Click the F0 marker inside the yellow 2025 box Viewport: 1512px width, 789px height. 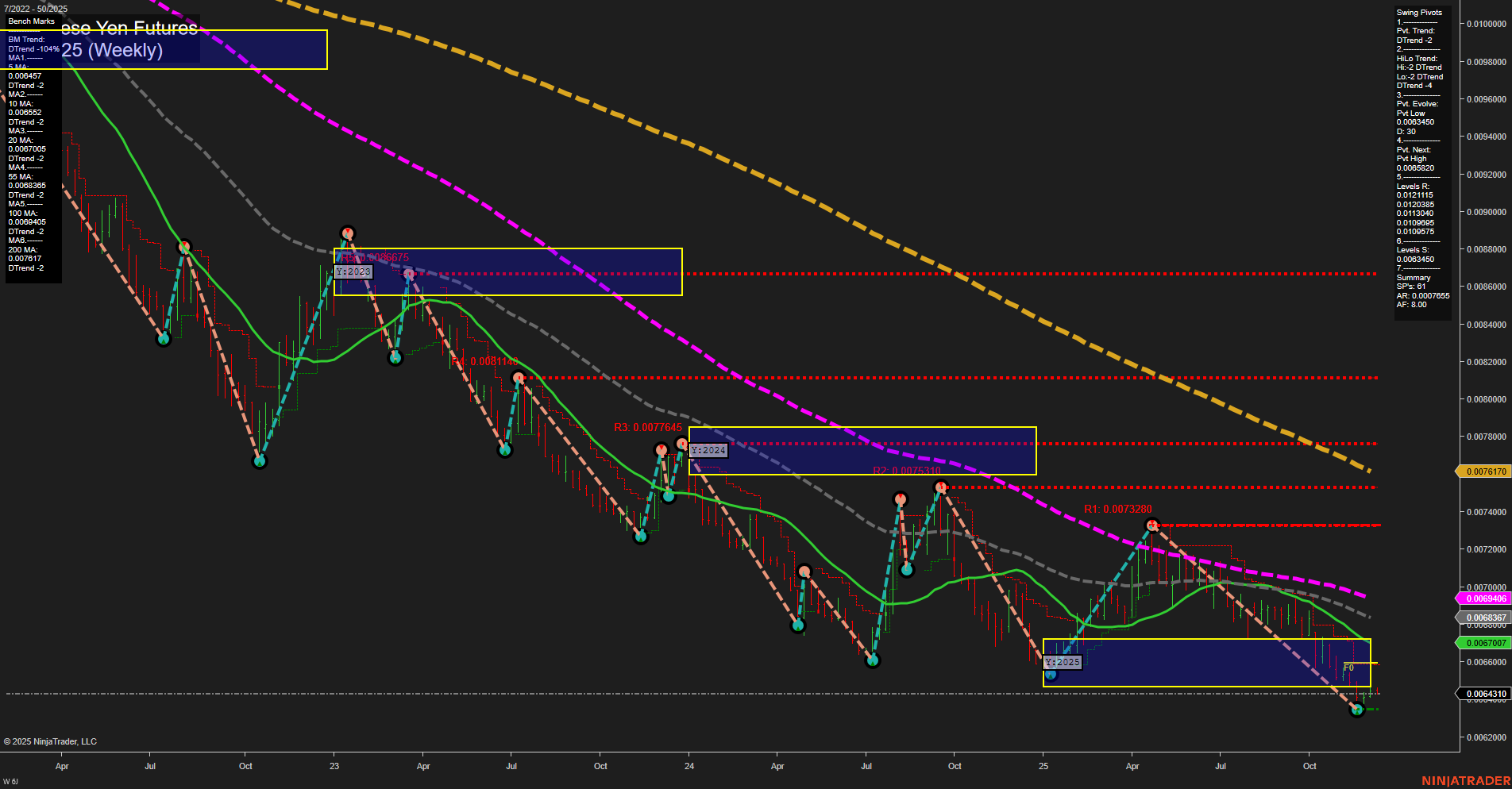pos(1348,668)
